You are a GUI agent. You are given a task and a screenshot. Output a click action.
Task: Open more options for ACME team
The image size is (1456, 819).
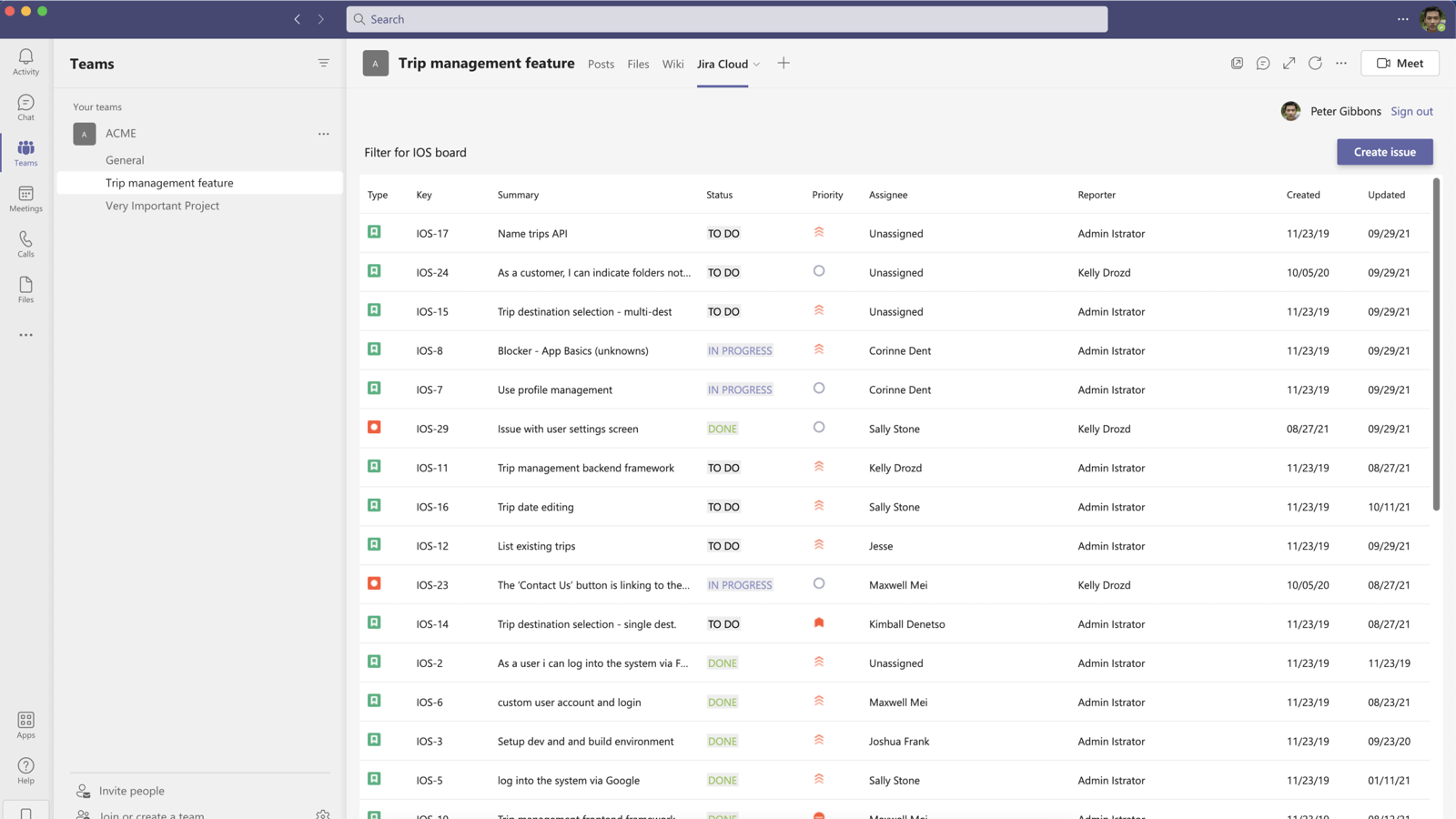click(x=323, y=134)
